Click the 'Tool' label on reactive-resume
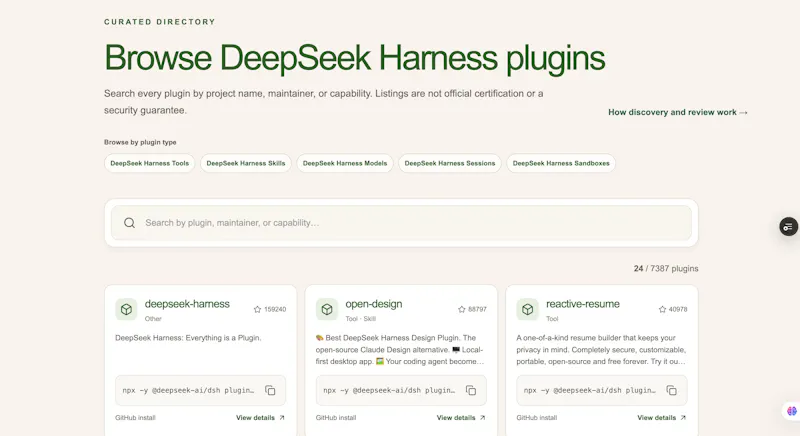This screenshot has width=800, height=436. (552, 319)
